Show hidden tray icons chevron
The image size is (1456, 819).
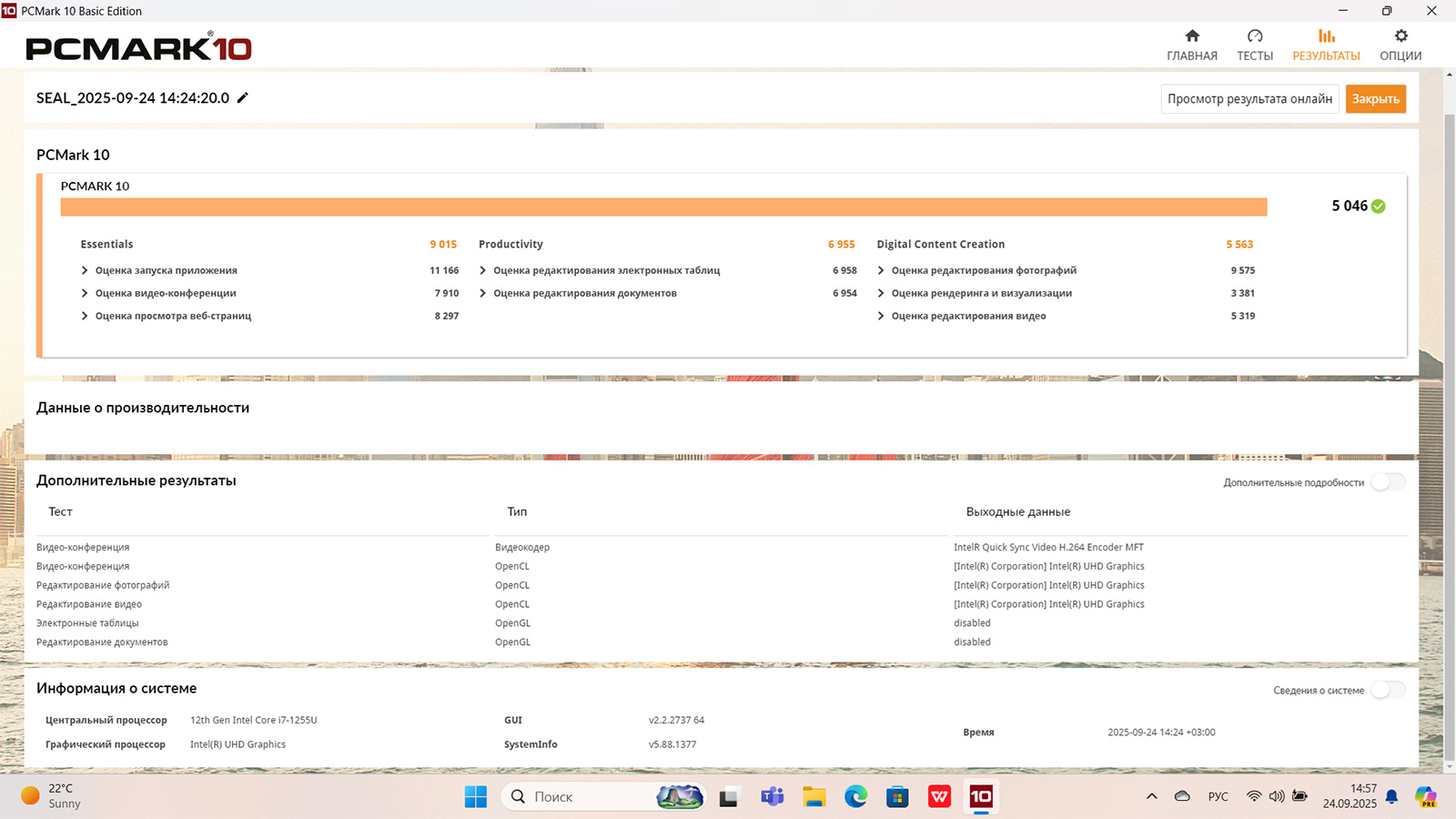[1152, 796]
